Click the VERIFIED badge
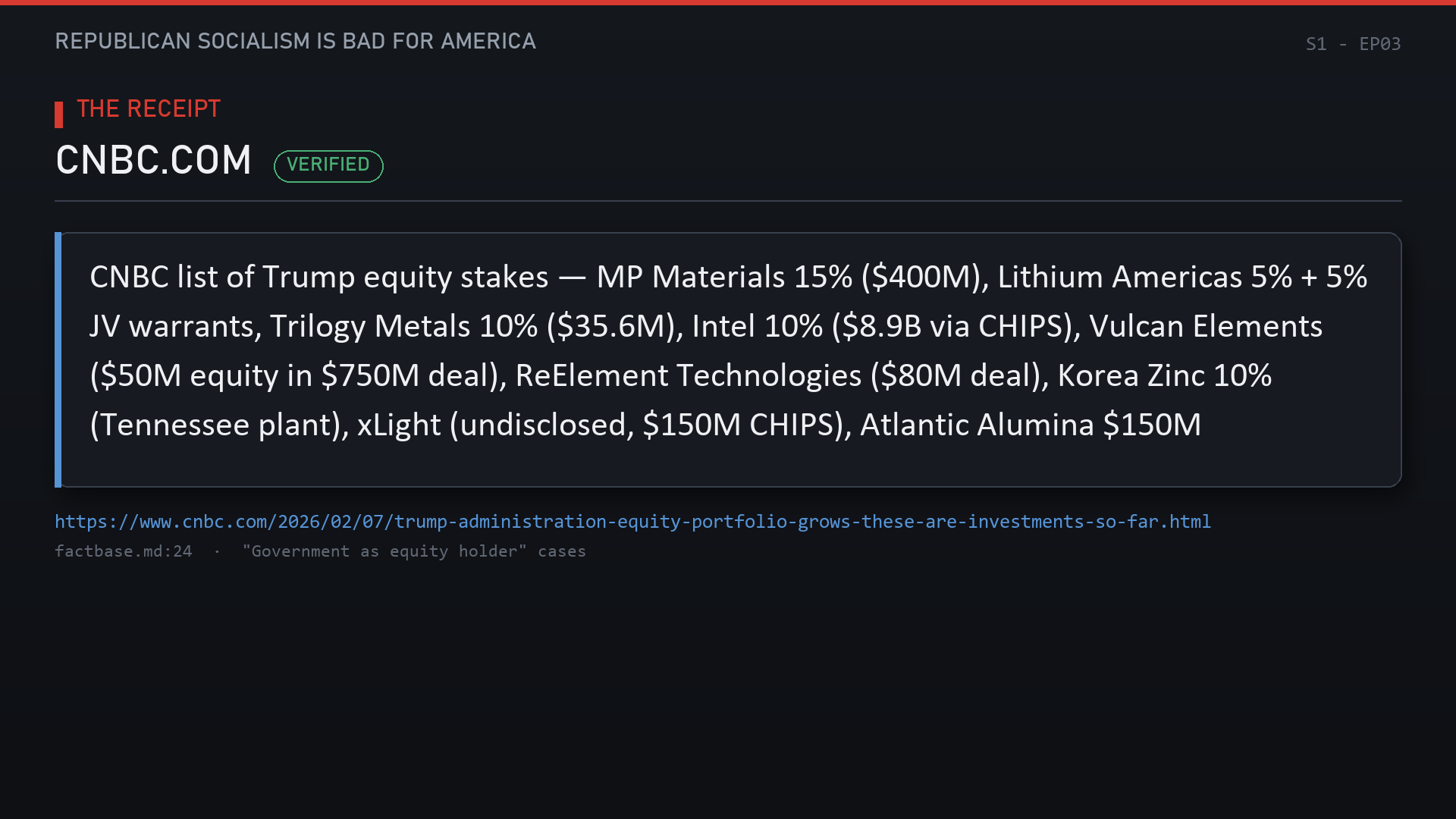Screen dimensions: 1456x819 [x=328, y=165]
